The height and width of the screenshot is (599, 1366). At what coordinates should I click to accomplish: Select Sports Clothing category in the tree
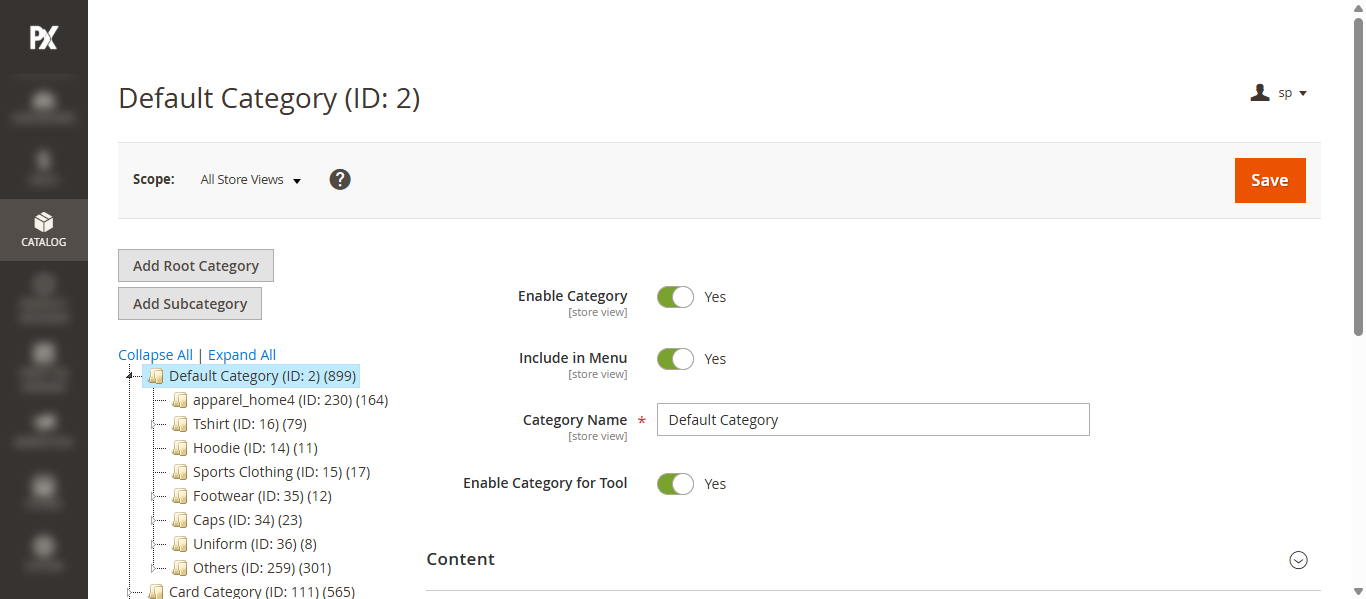[281, 472]
